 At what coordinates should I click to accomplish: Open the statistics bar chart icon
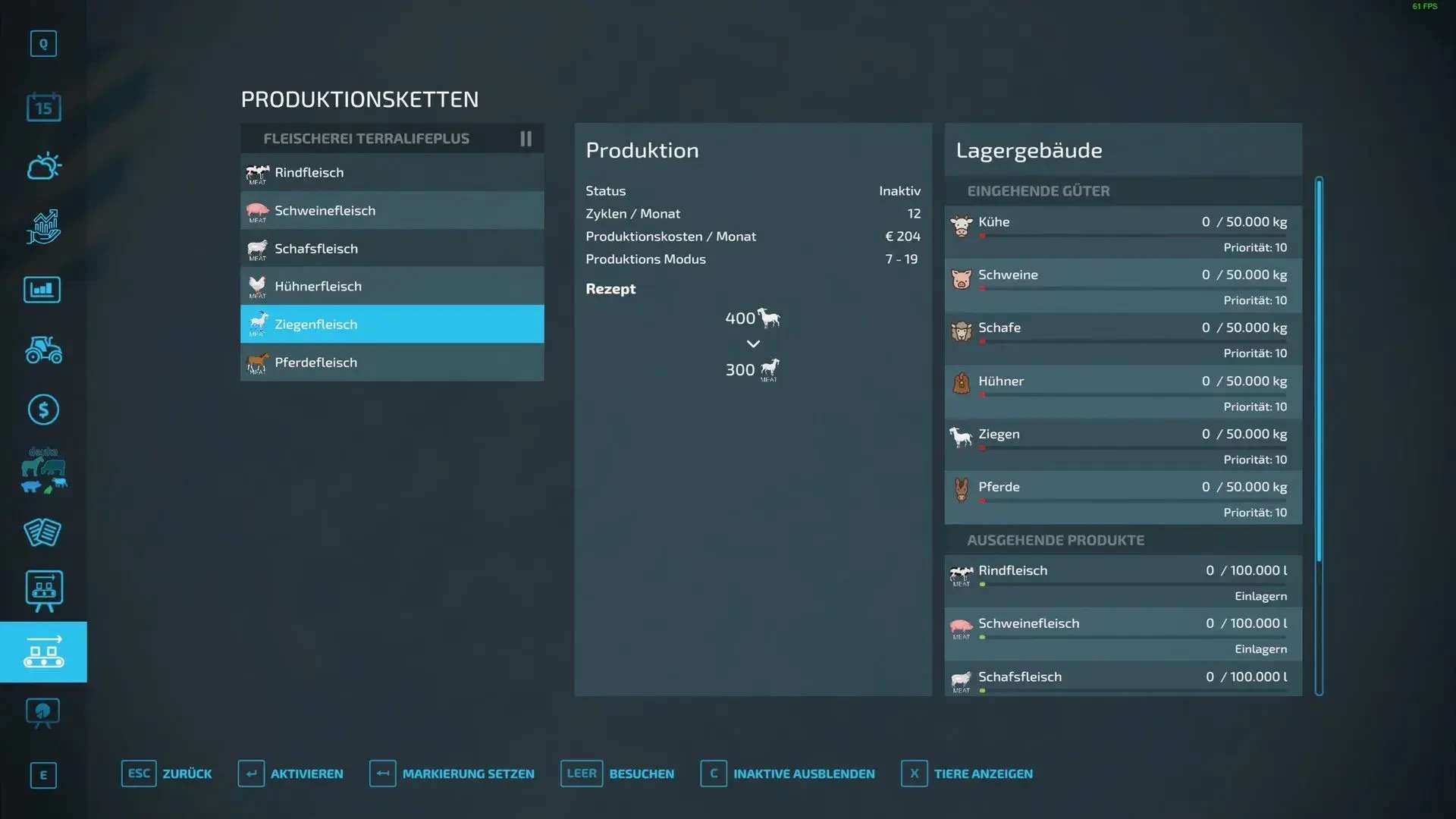click(42, 290)
